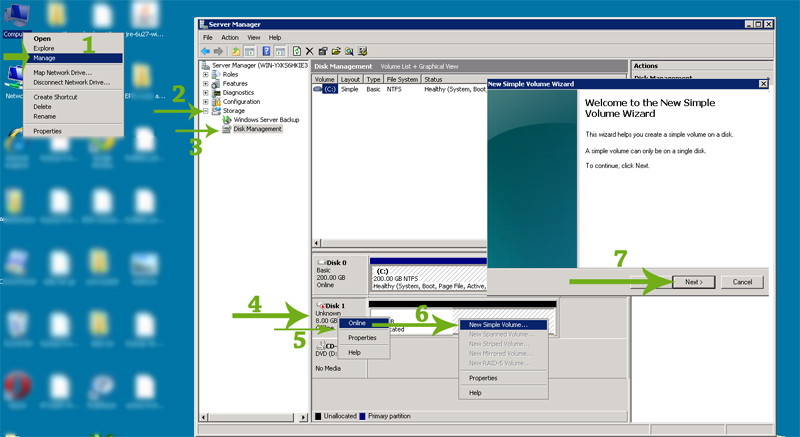Click the blue question mark Help toolbar icon
Screen dimensions: 800x437
[266, 51]
